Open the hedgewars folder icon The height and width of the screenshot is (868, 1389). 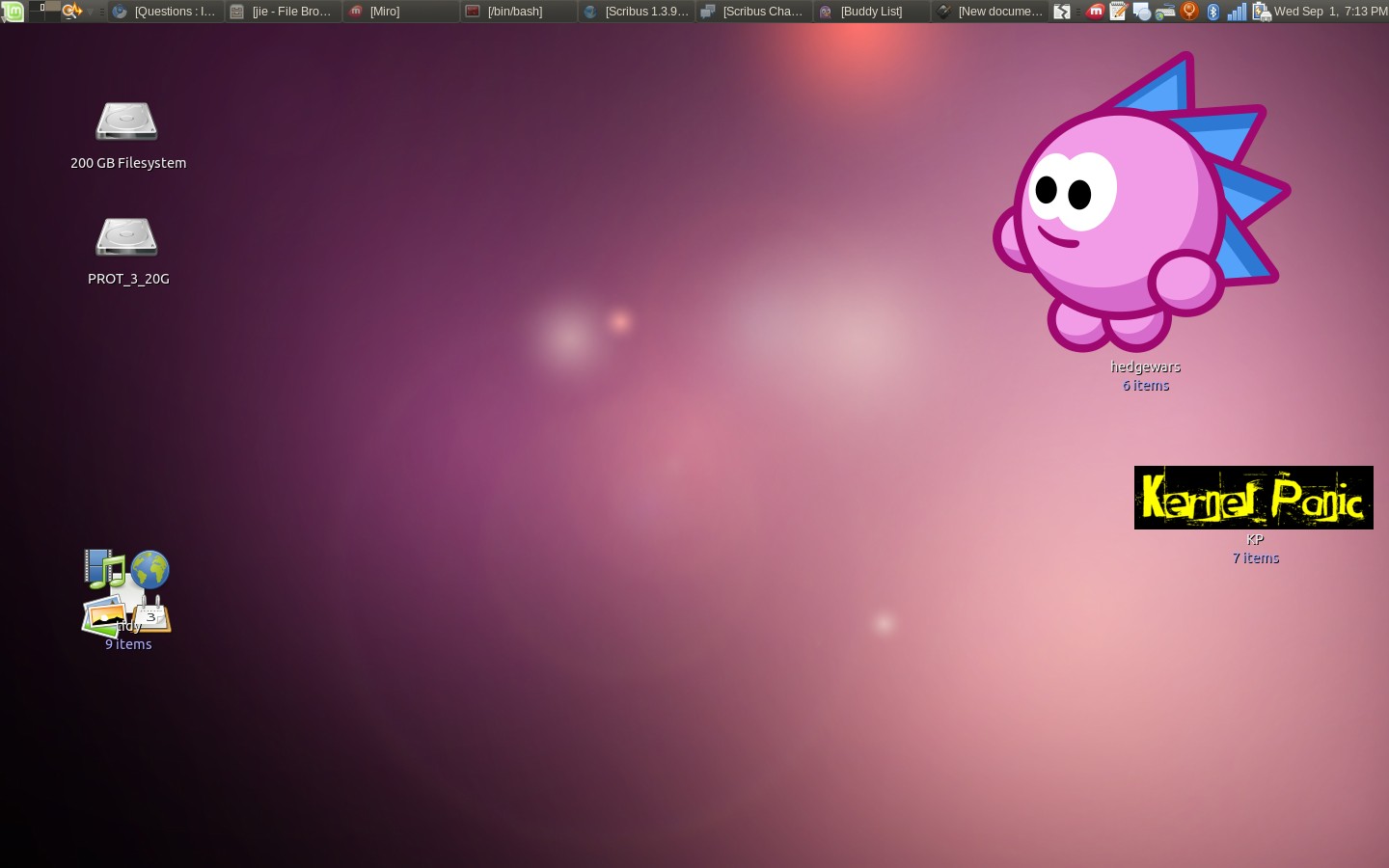(x=1142, y=203)
